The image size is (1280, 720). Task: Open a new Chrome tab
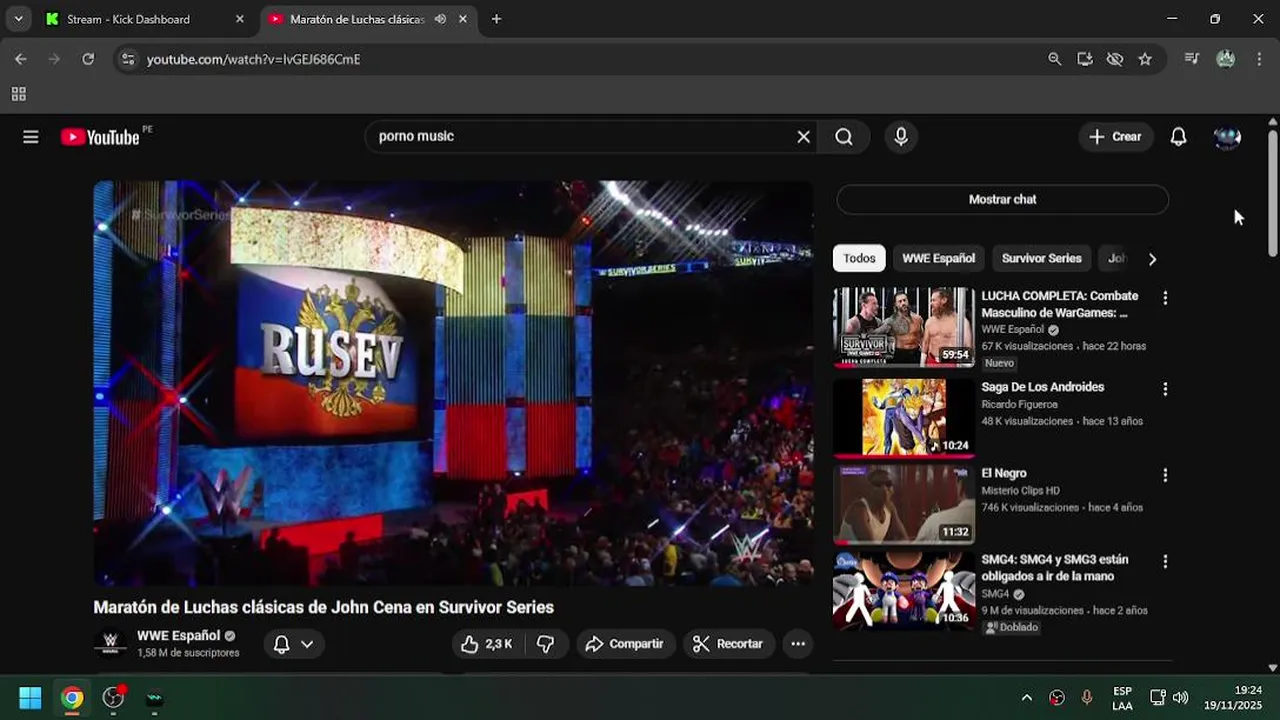click(x=496, y=19)
